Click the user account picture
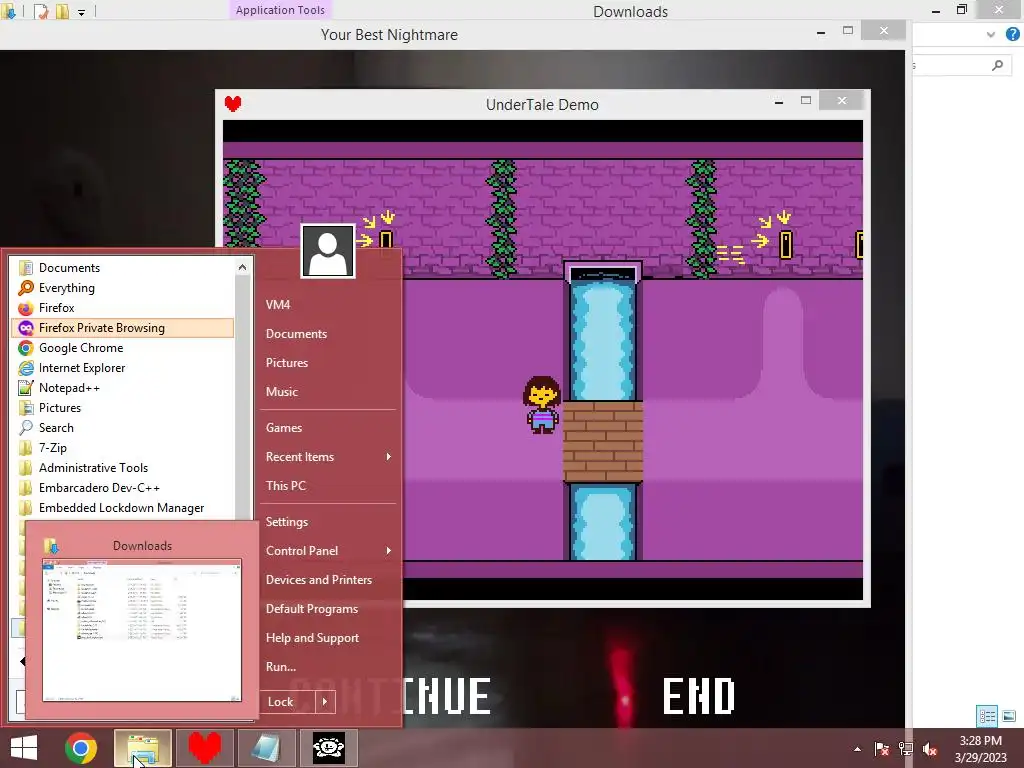Screen dimensions: 1024x768 pos(328,251)
